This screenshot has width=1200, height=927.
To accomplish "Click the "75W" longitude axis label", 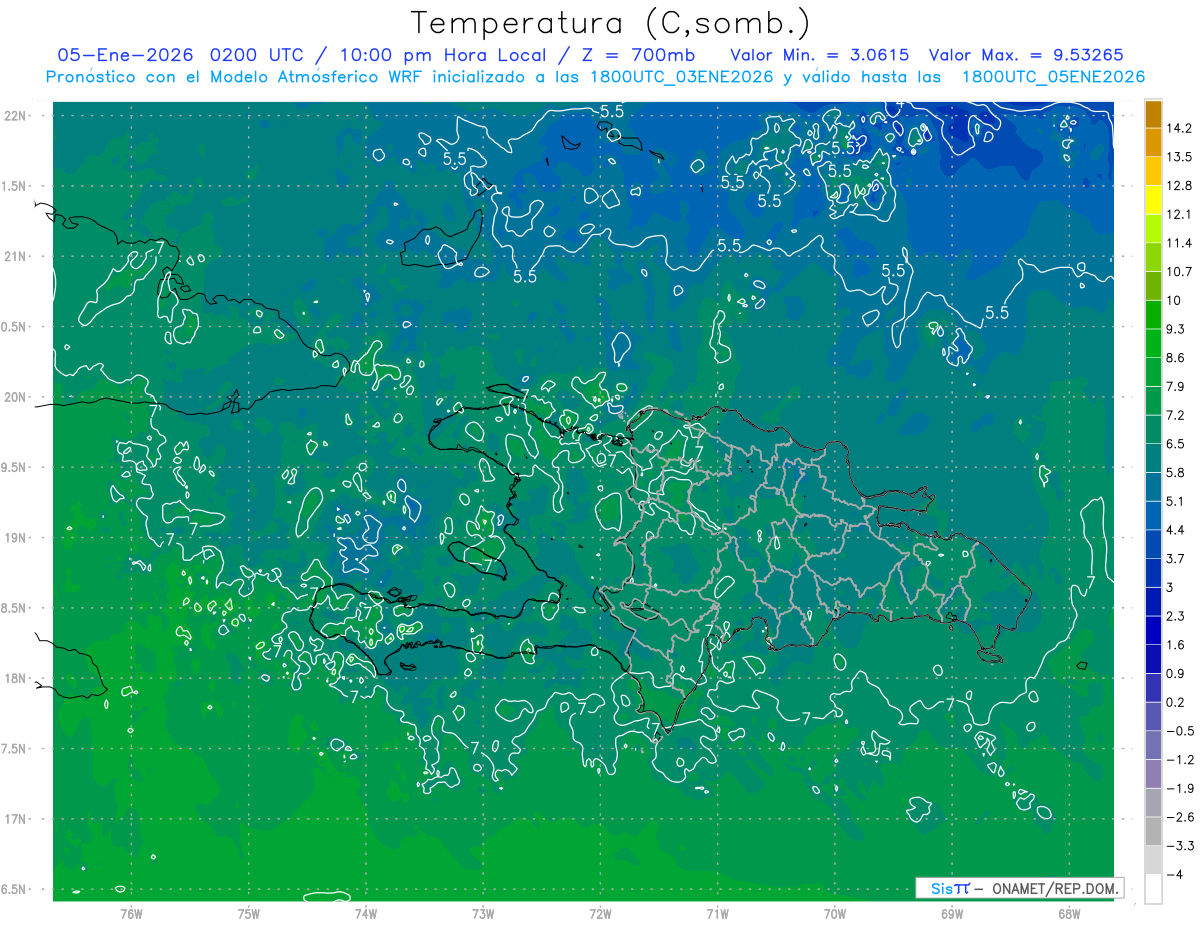I will click(249, 913).
